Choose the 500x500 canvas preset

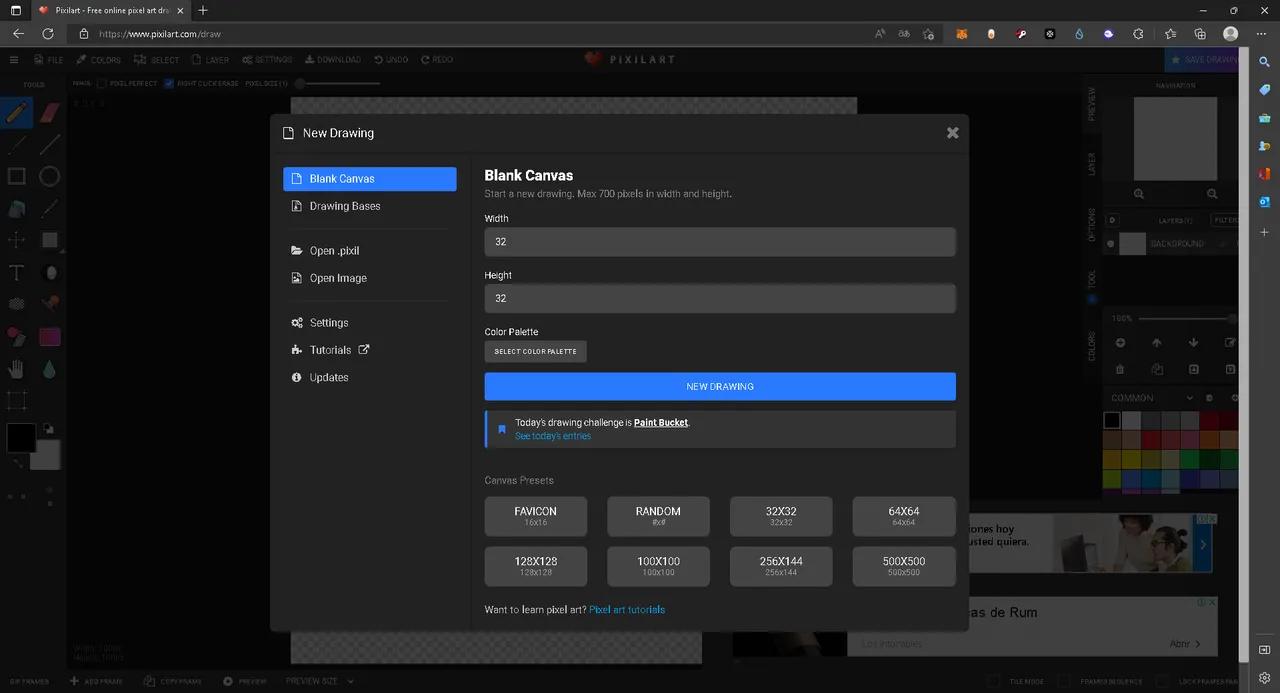tap(904, 566)
